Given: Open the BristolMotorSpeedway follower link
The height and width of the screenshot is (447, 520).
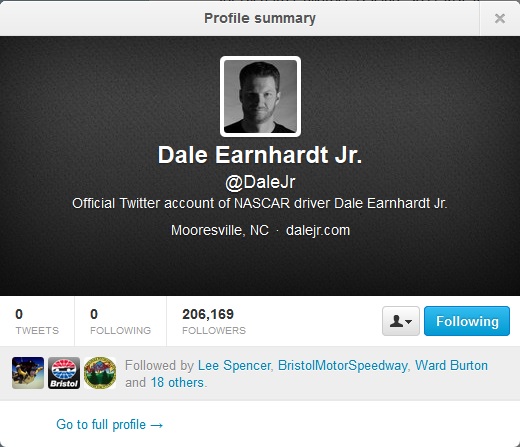Looking at the screenshot, I should [343, 366].
